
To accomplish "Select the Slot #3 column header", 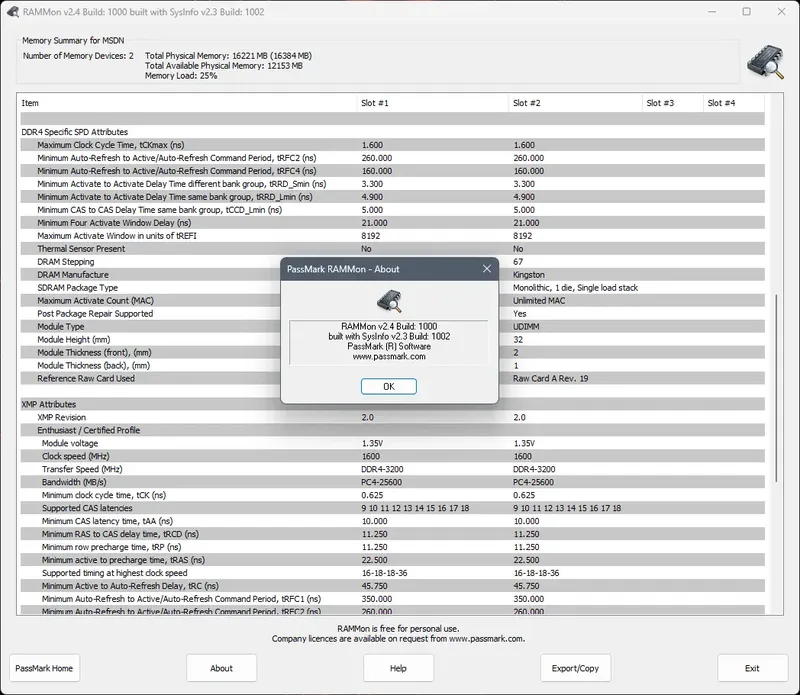I will pyautogui.click(x=672, y=103).
